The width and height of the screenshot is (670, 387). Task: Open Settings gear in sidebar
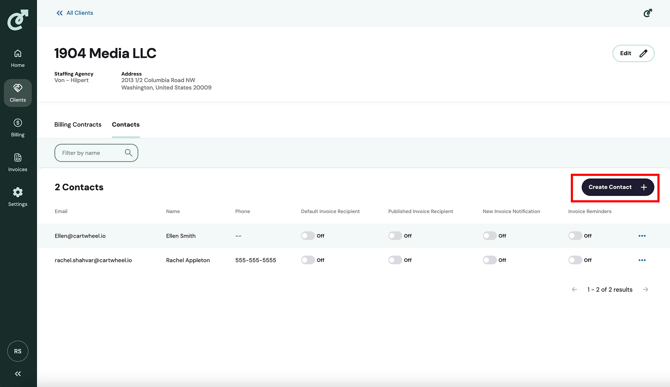pos(18,197)
